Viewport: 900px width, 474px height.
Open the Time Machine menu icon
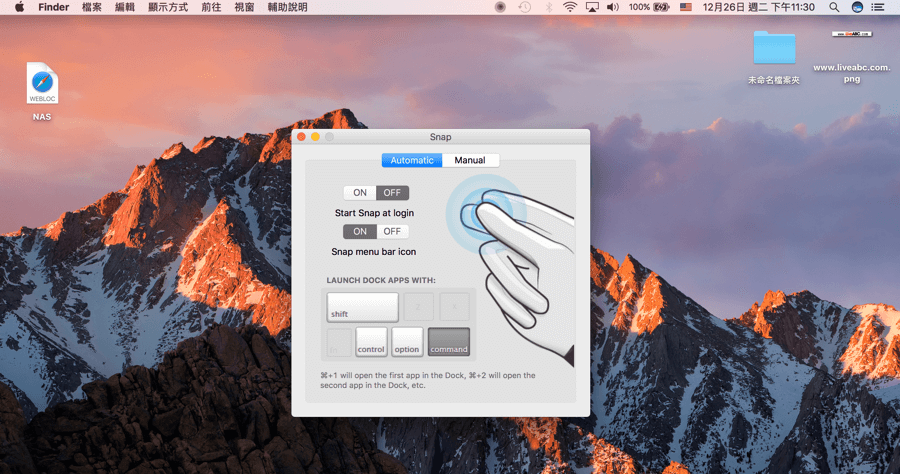(x=524, y=7)
